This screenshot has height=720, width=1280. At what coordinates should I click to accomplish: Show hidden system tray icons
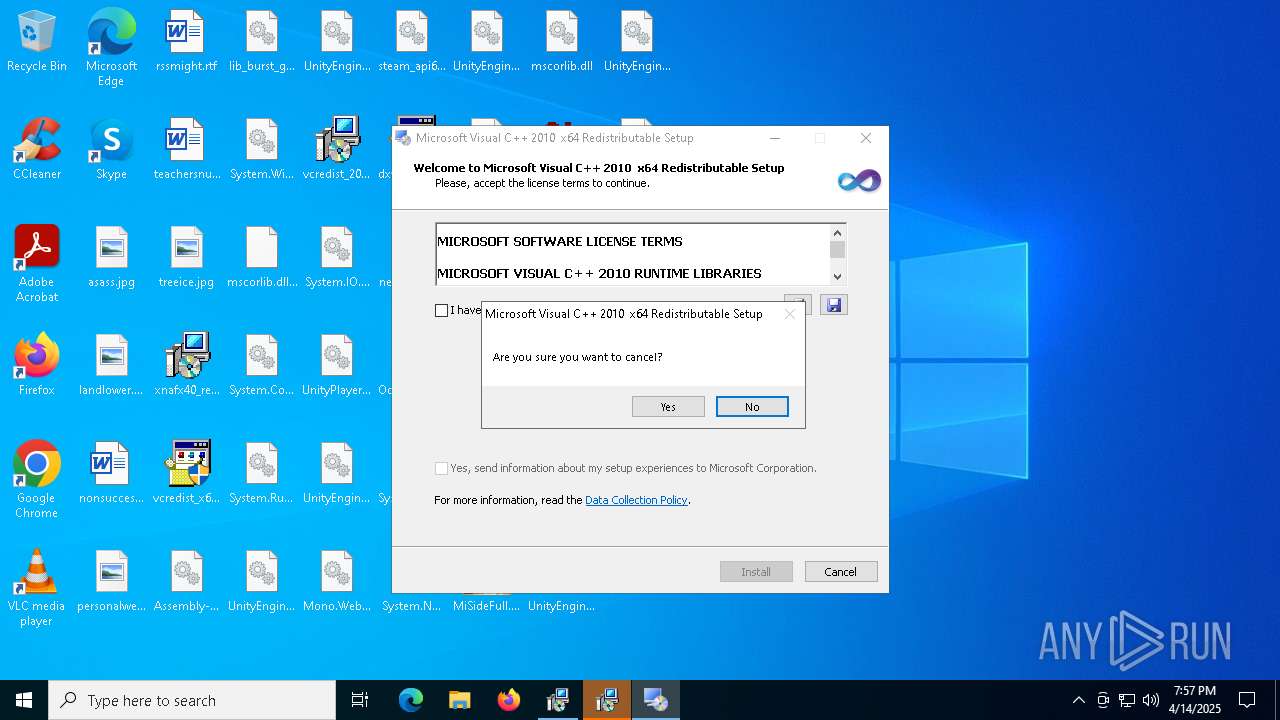(x=1078, y=700)
